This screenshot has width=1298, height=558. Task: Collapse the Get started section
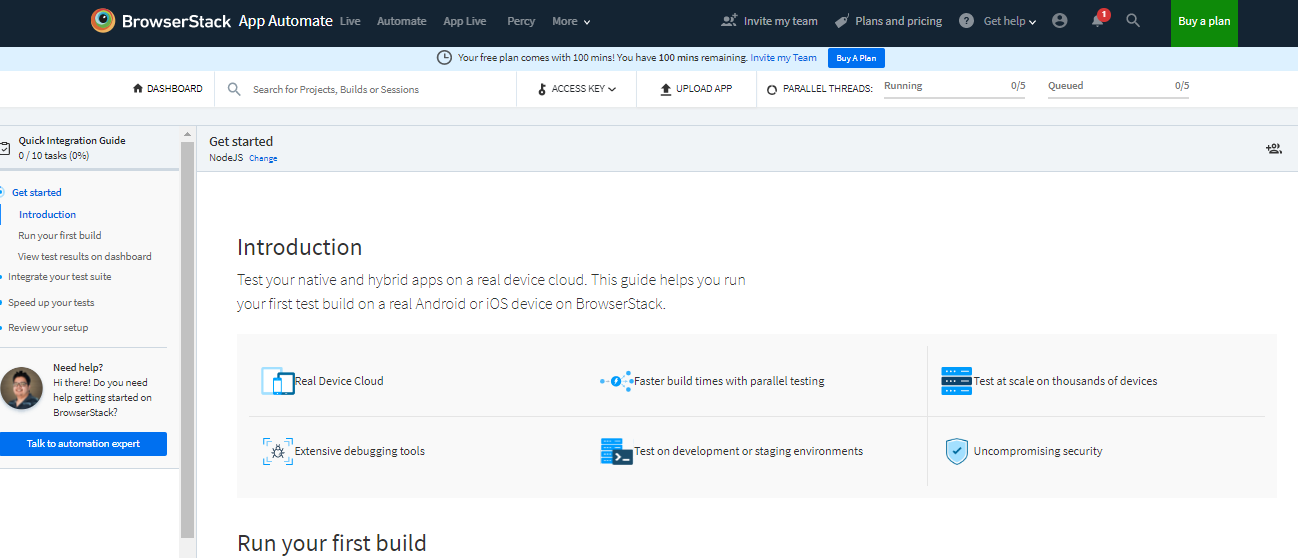(x=37, y=192)
